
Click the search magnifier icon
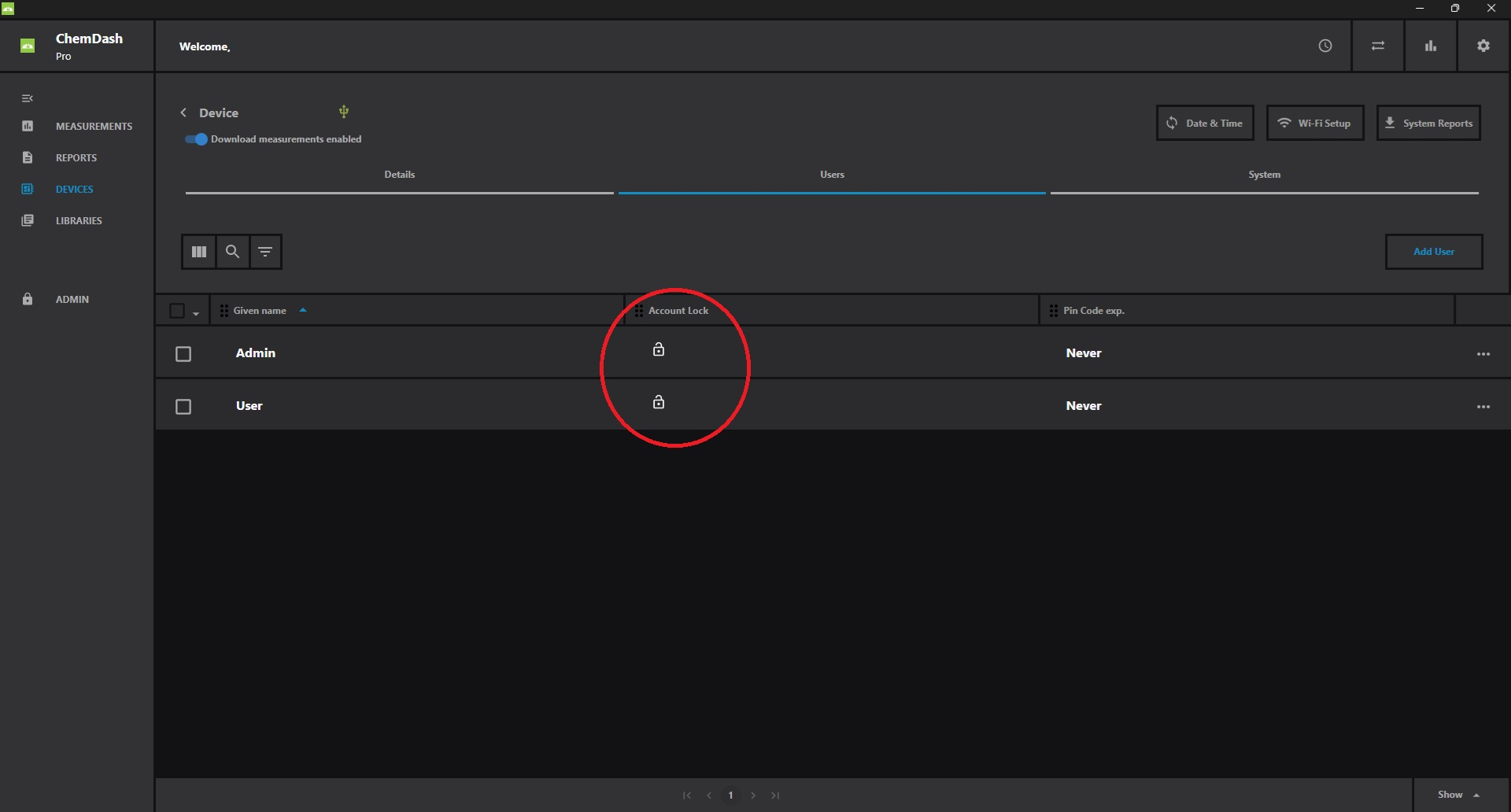click(x=232, y=252)
